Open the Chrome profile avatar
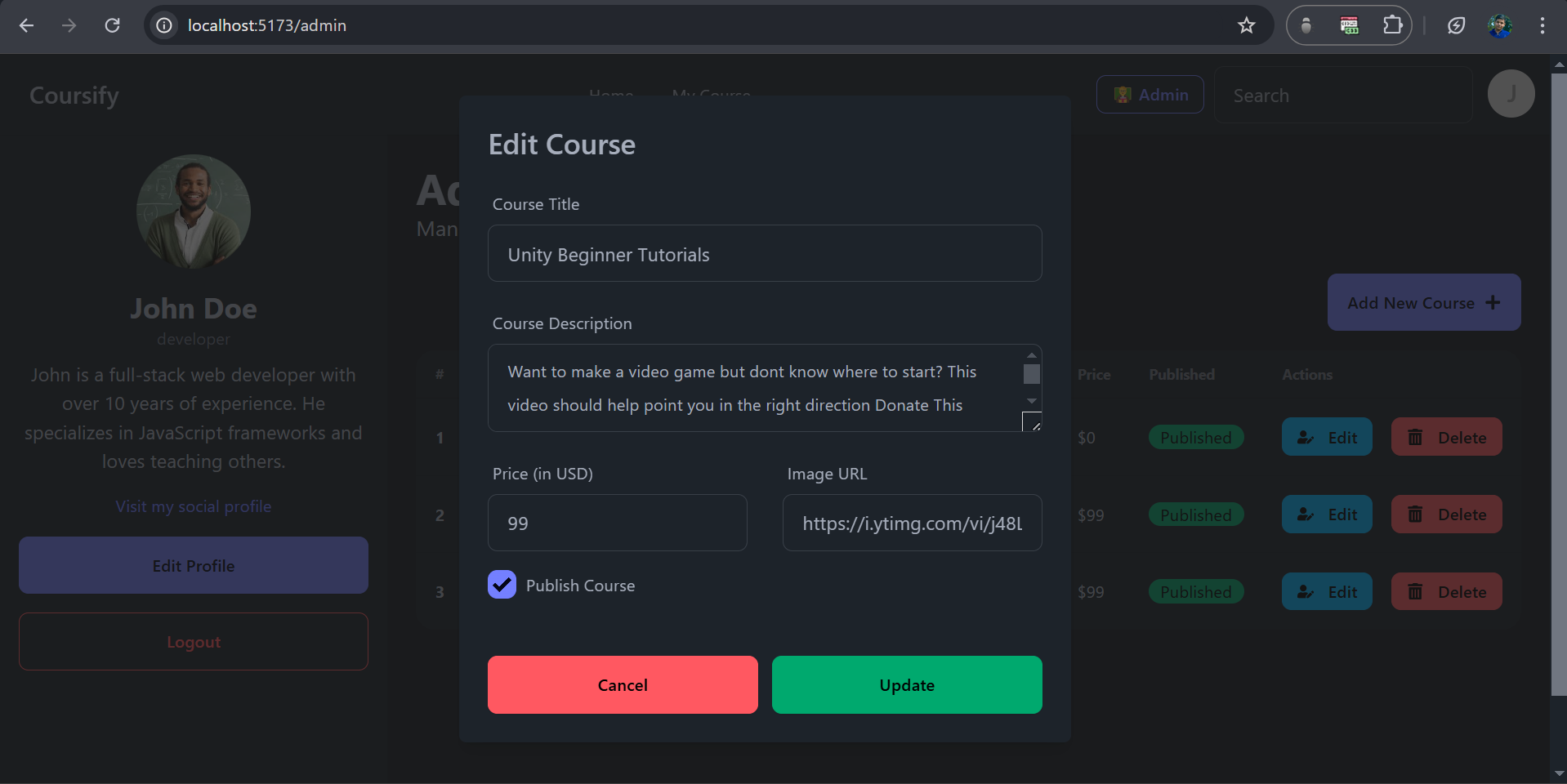The height and width of the screenshot is (784, 1567). [1499, 25]
